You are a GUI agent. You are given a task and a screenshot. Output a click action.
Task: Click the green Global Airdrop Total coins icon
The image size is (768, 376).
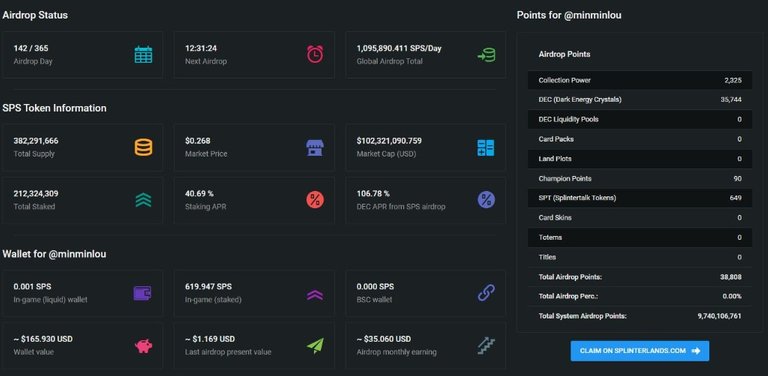(486, 55)
